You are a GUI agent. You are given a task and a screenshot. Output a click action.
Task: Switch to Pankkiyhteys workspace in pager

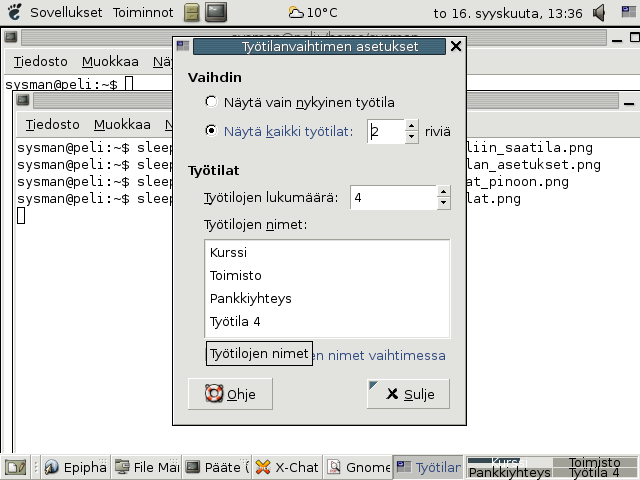(509, 472)
